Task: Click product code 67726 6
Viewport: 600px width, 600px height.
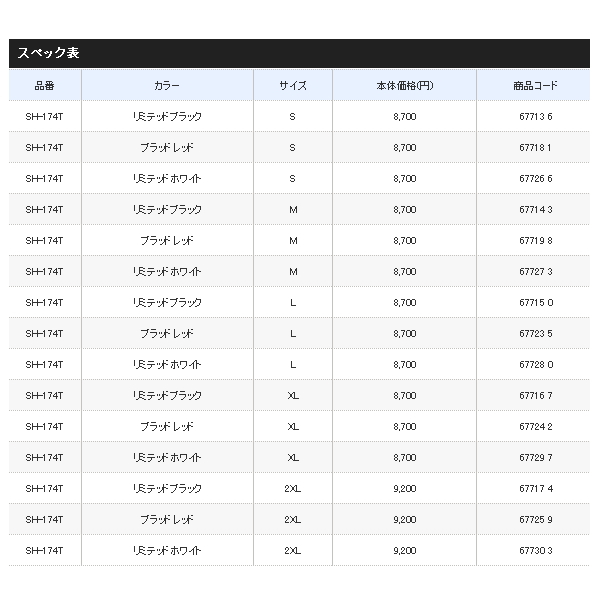Action: click(x=536, y=179)
